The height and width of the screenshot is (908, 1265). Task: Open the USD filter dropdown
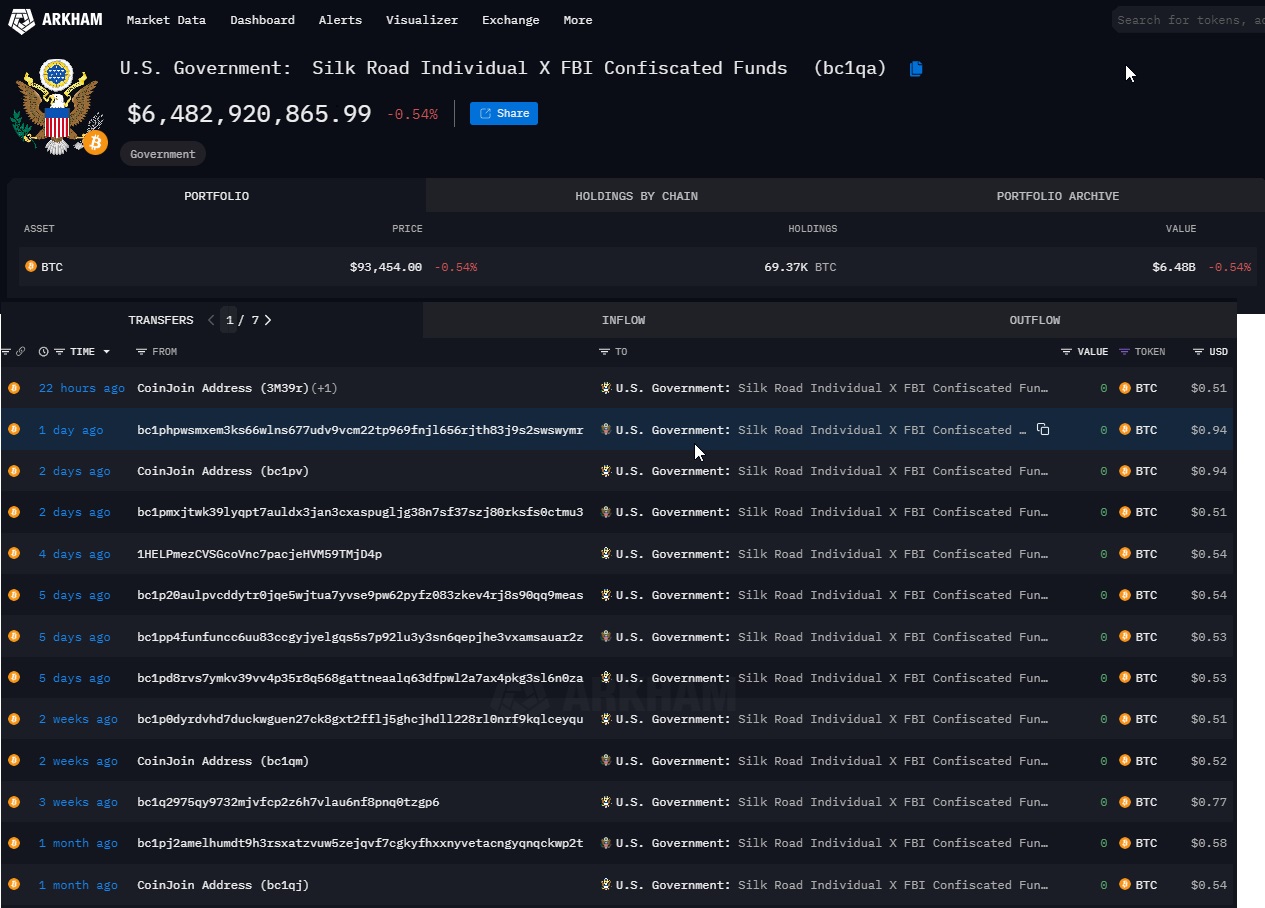tap(1198, 351)
